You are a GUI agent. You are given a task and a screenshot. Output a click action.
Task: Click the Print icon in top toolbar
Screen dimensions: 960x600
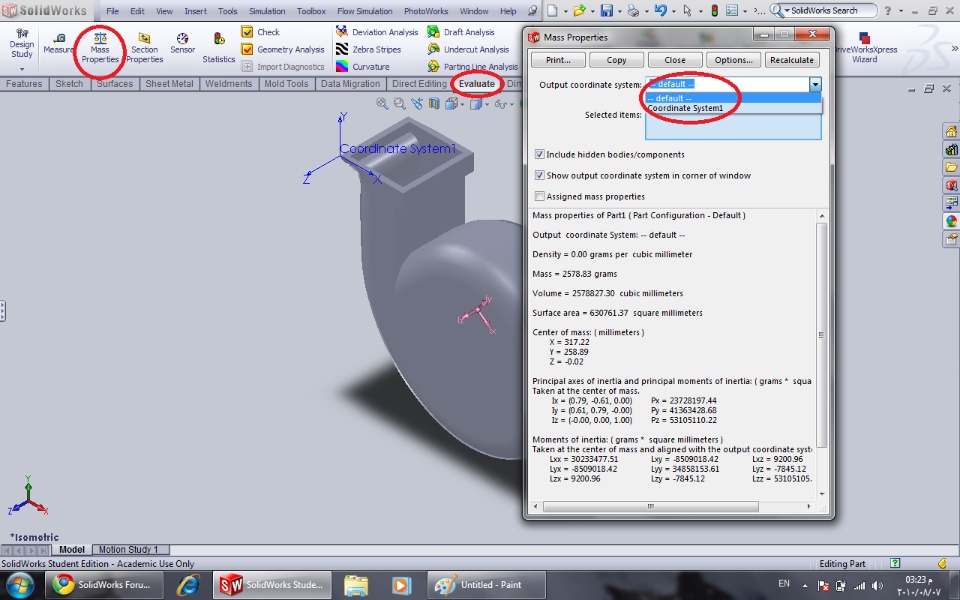click(633, 10)
